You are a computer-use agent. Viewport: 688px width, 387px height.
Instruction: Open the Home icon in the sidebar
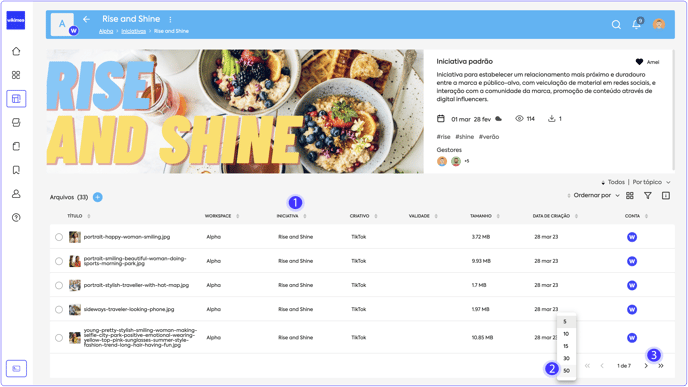pyautogui.click(x=16, y=51)
